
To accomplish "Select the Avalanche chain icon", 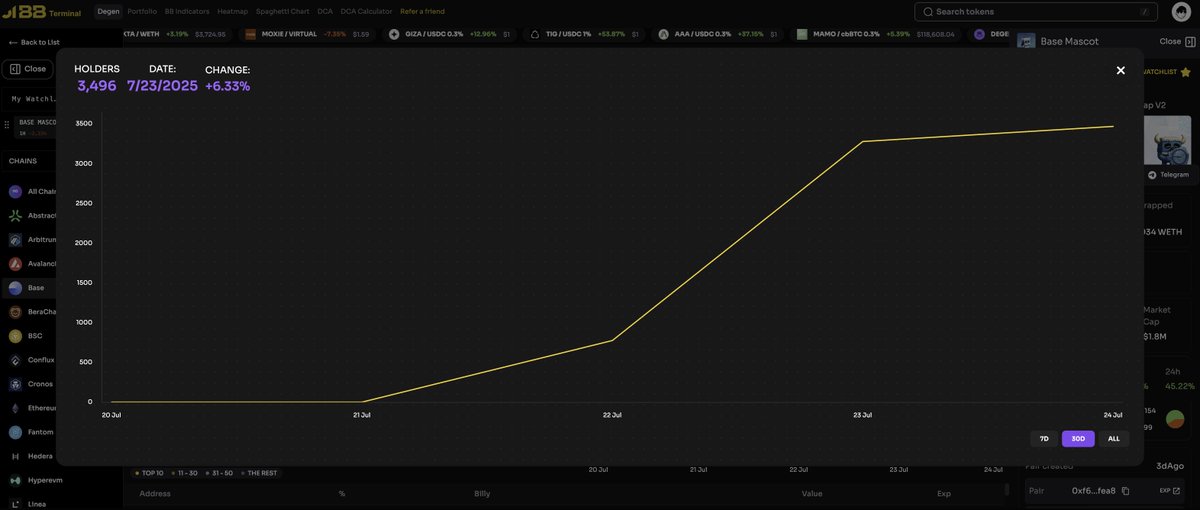I will coord(15,264).
